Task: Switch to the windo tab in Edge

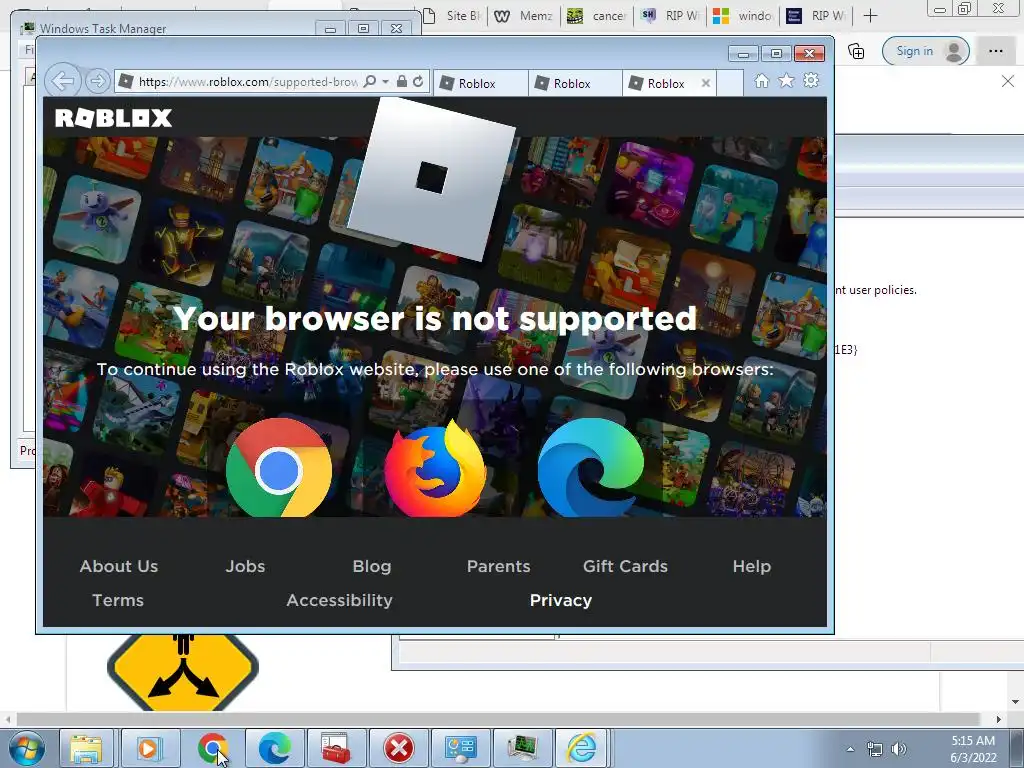Action: click(x=743, y=16)
